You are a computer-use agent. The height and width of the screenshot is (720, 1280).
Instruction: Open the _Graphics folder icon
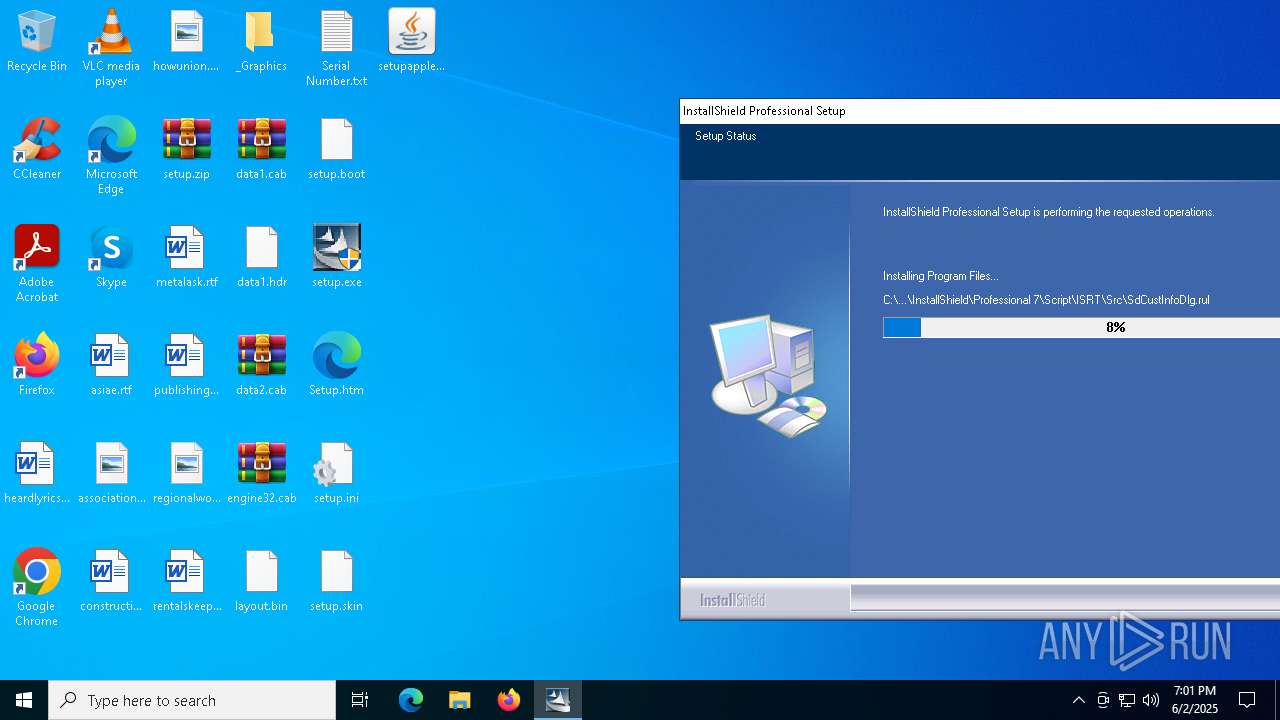tap(261, 42)
